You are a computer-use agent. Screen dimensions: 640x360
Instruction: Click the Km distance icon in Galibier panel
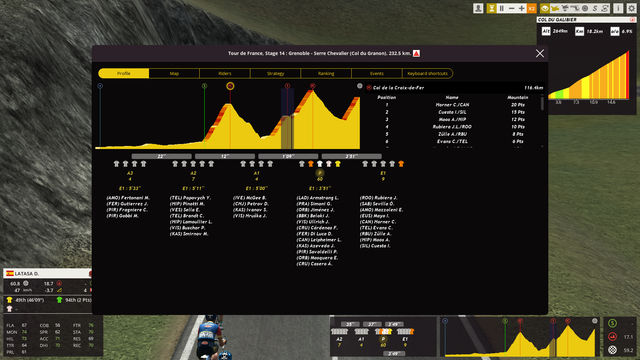pos(579,31)
